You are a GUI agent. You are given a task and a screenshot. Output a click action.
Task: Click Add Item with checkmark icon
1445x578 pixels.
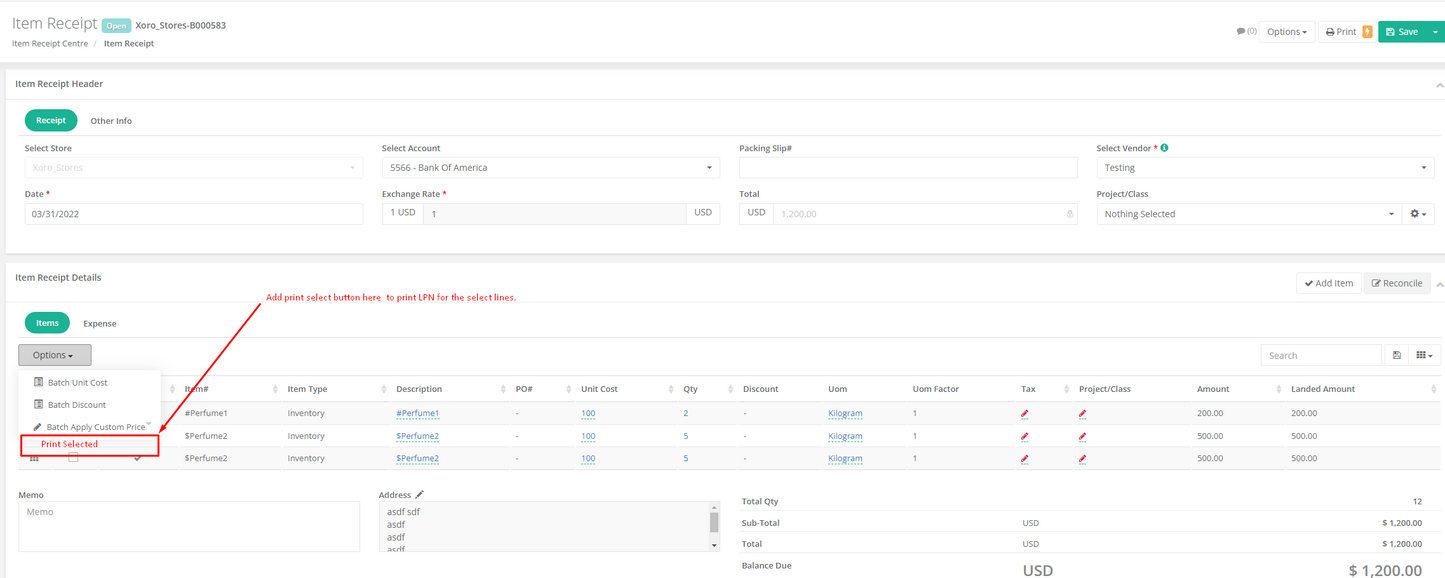(x=1329, y=283)
